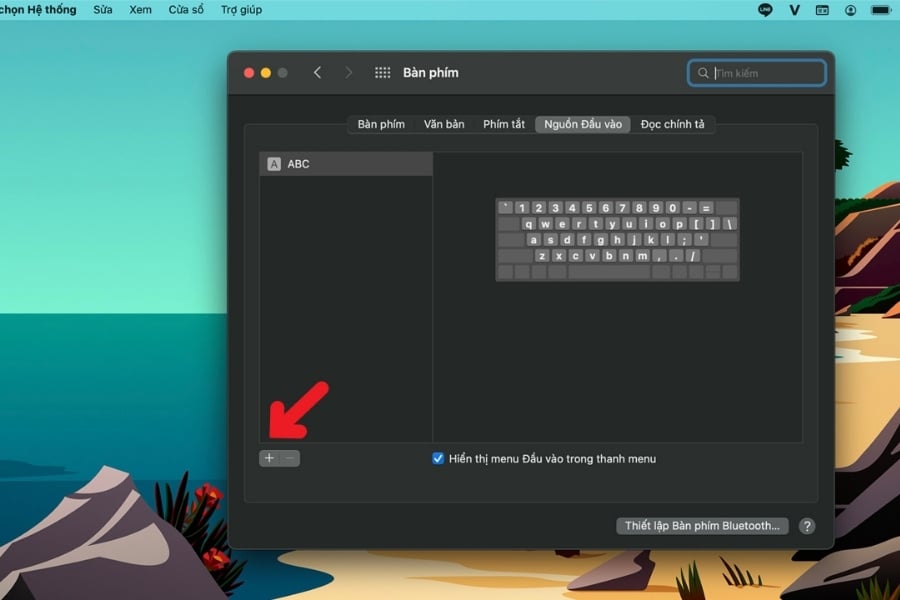Click the LINE icon in menu bar
The height and width of the screenshot is (600, 900).
click(766, 10)
